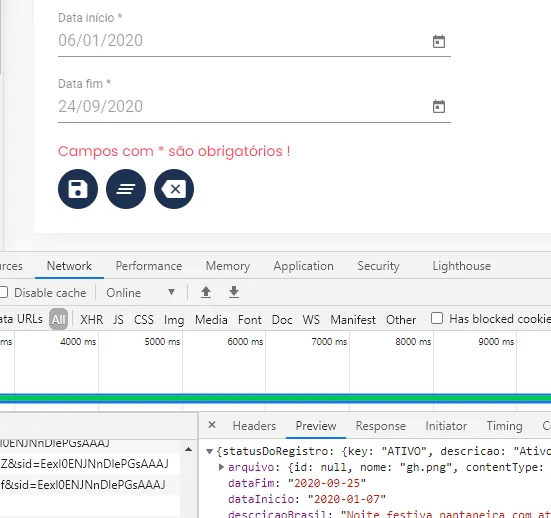Screen dimensions: 551x518
Task: Click the 5000 ms timeline marker
Action: 162,342
